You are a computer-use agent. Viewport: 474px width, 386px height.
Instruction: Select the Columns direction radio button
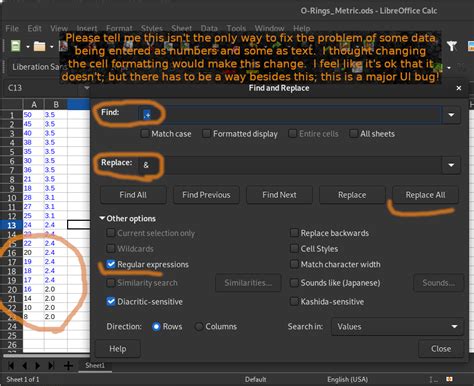(199, 326)
